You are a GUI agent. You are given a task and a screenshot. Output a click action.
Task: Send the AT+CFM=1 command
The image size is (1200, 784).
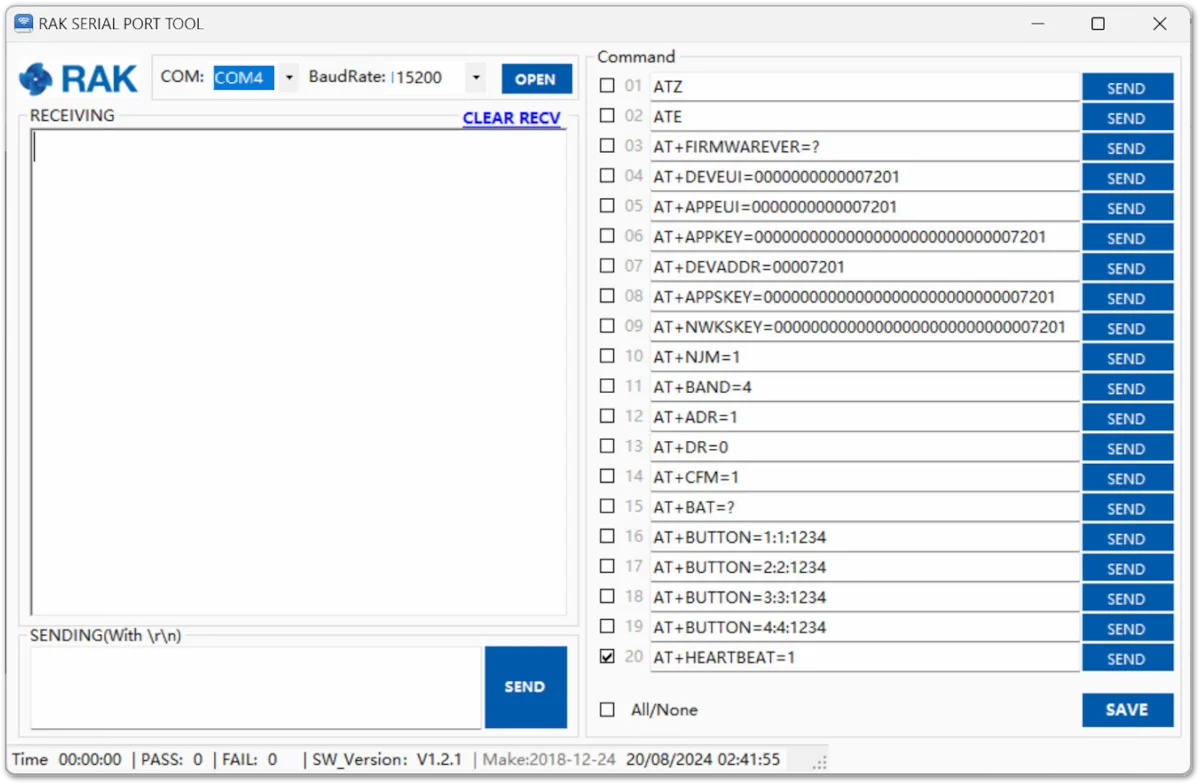tap(1127, 478)
